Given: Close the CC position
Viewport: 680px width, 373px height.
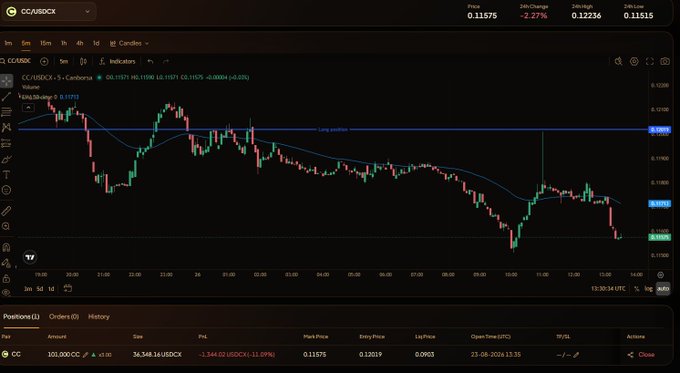Looking at the screenshot, I should coord(646,355).
